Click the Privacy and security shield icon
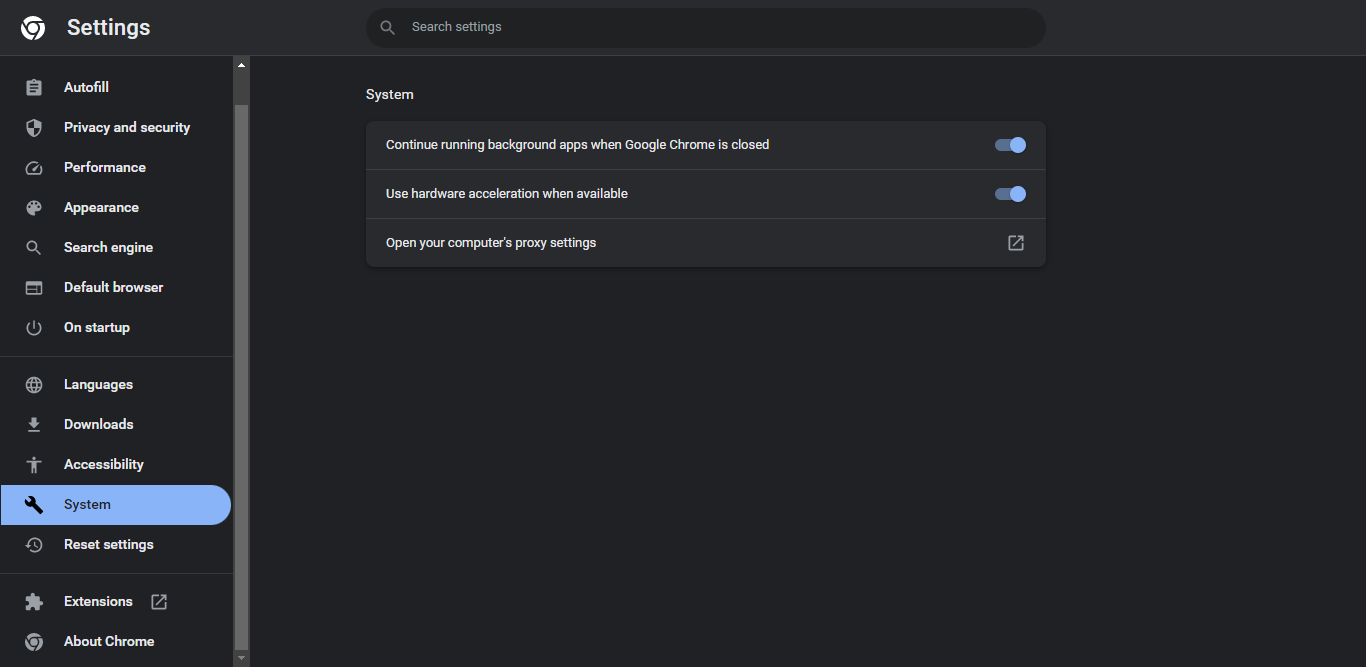1366x667 pixels. [34, 128]
